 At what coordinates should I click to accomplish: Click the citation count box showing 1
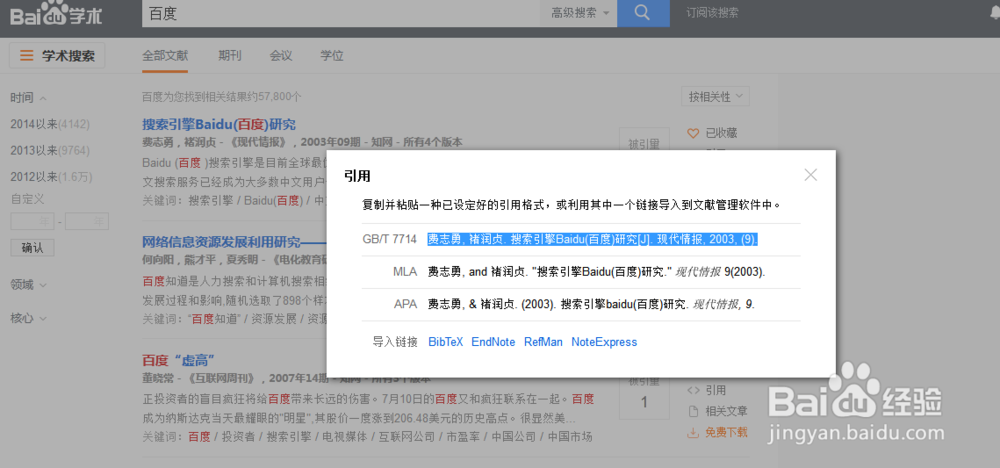(x=644, y=403)
